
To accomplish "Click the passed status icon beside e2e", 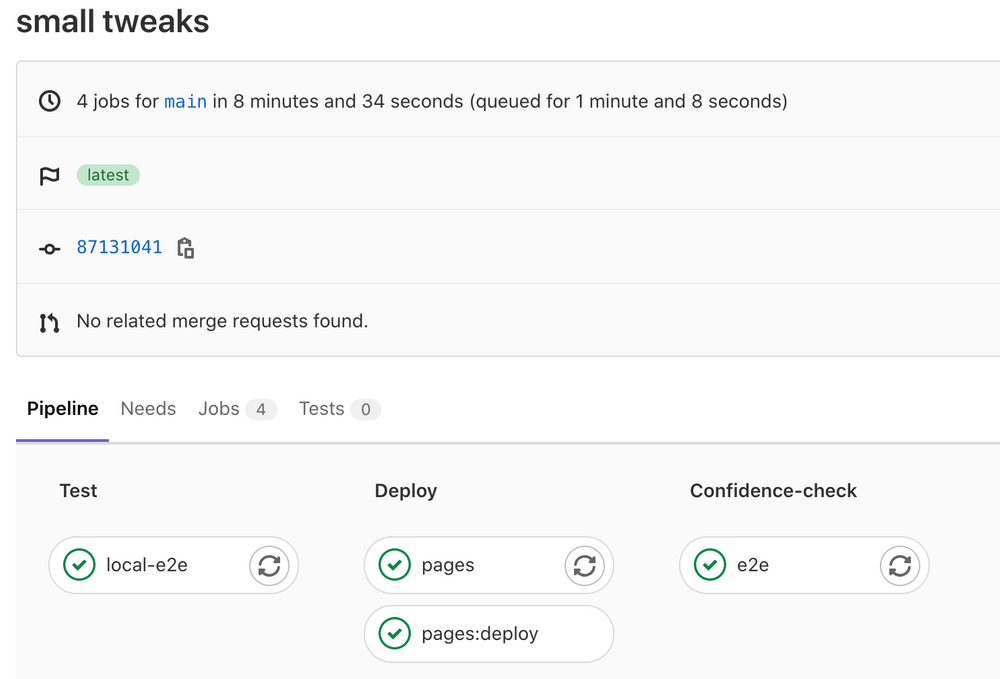I will [710, 566].
